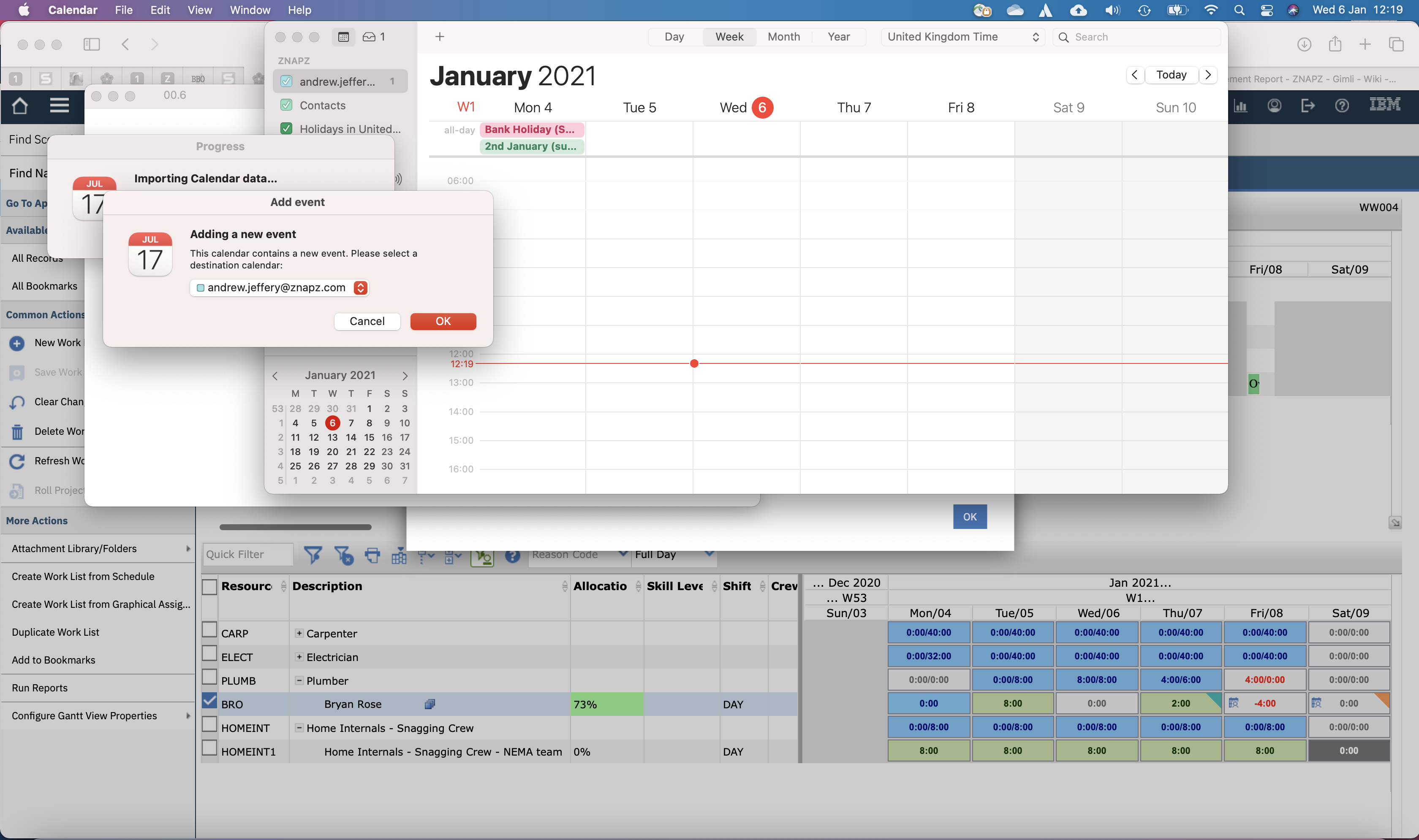Open the bar chart reports icon in top bar
Image resolution: width=1419 pixels, height=840 pixels.
pyautogui.click(x=1241, y=105)
